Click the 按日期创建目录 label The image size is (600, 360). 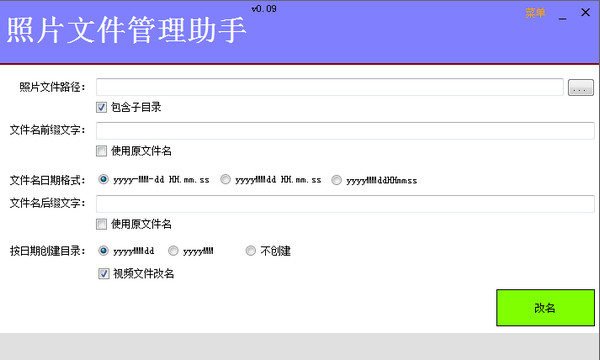pos(47,251)
